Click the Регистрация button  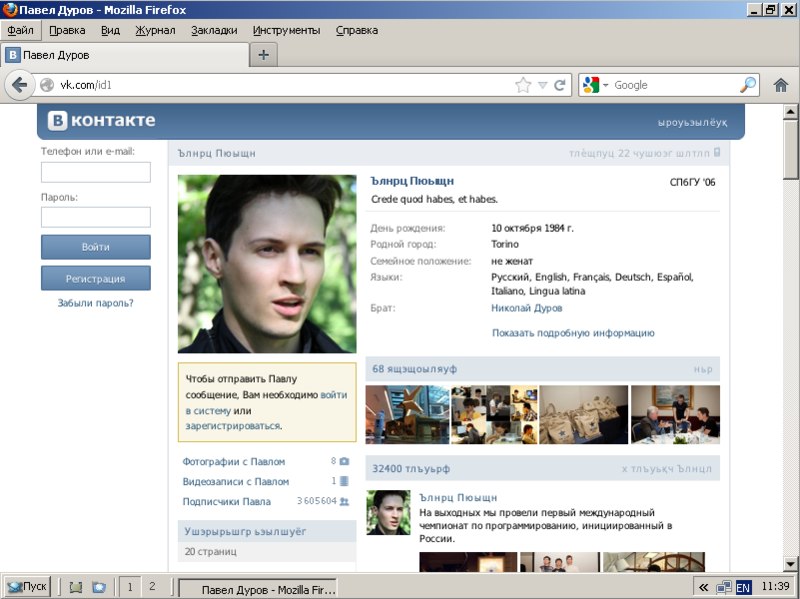(x=95, y=279)
